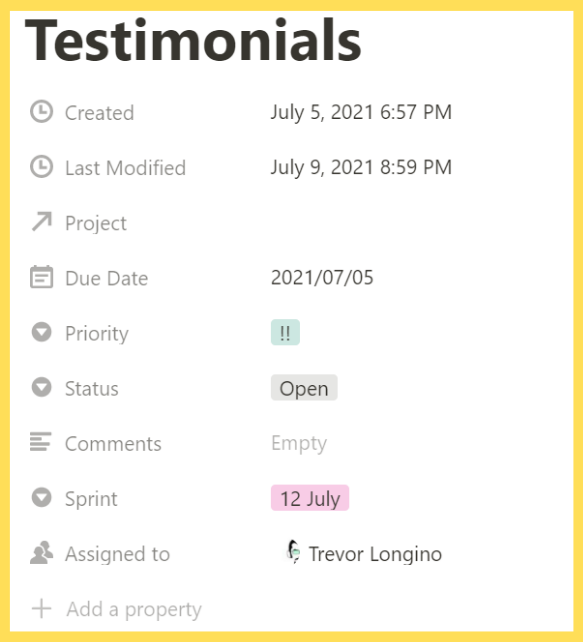583x642 pixels.
Task: Click the Last Modified property label
Action: pos(126,167)
